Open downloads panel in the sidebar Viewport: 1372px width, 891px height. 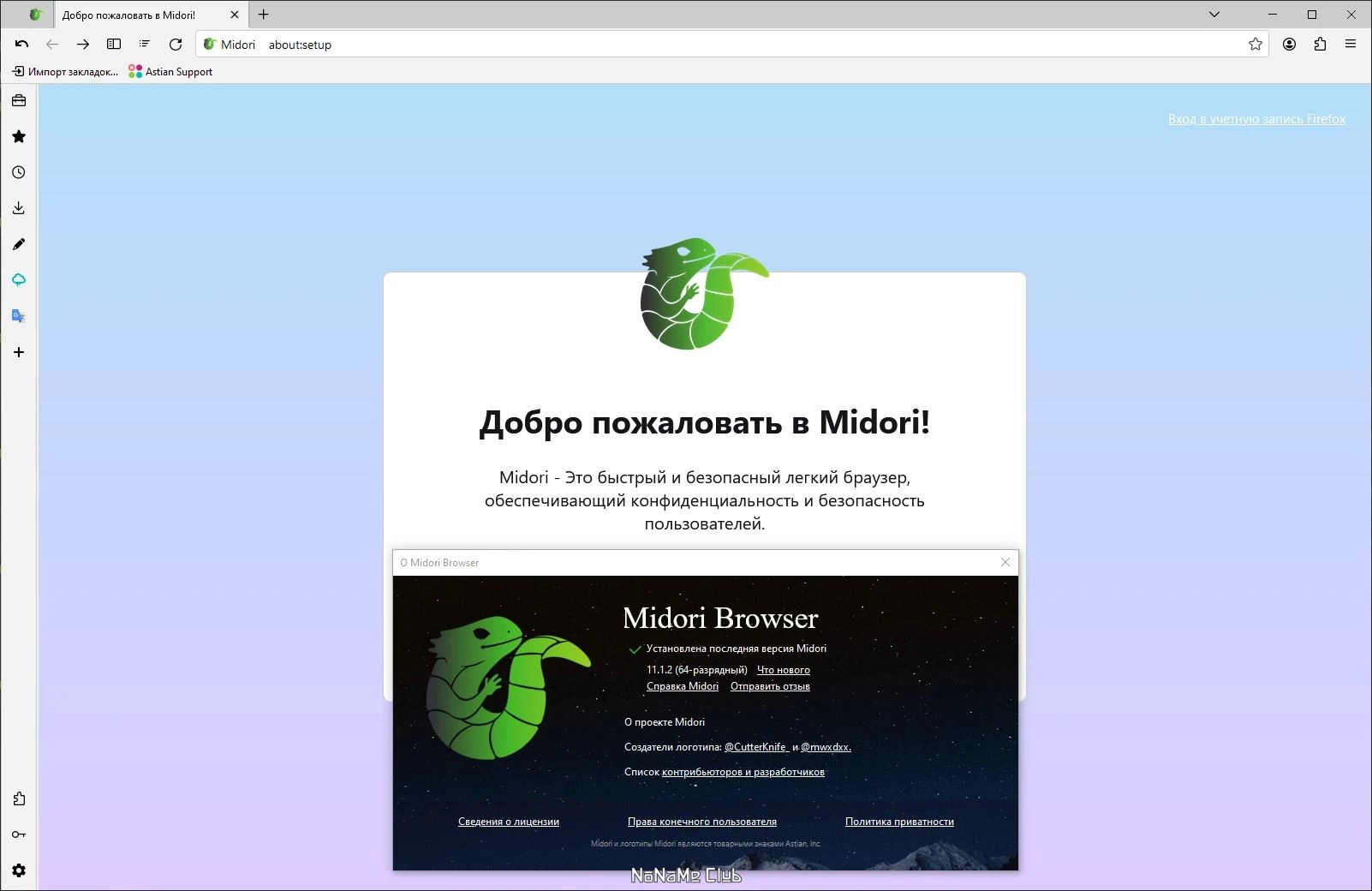(19, 208)
